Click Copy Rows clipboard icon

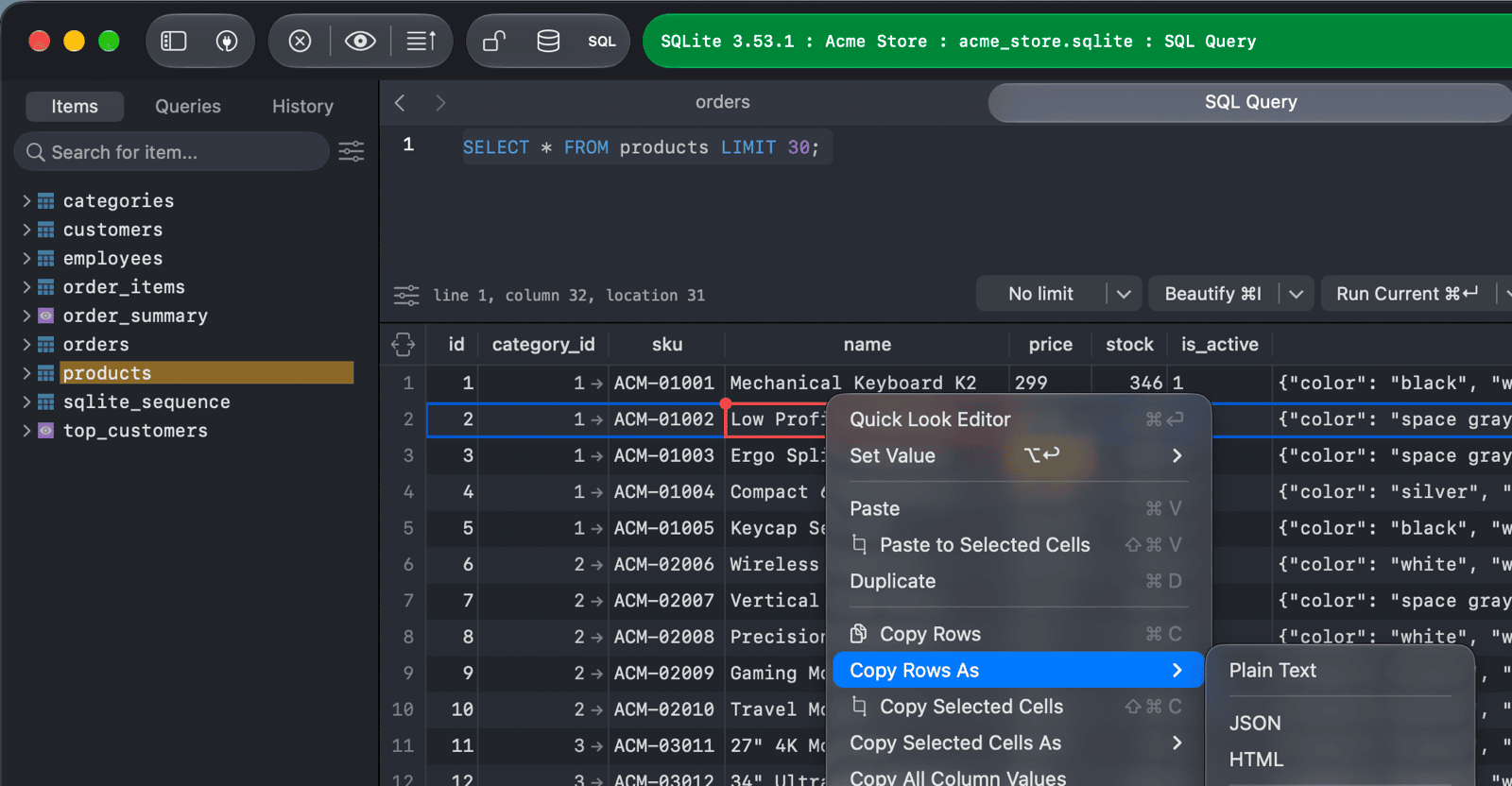(858, 634)
